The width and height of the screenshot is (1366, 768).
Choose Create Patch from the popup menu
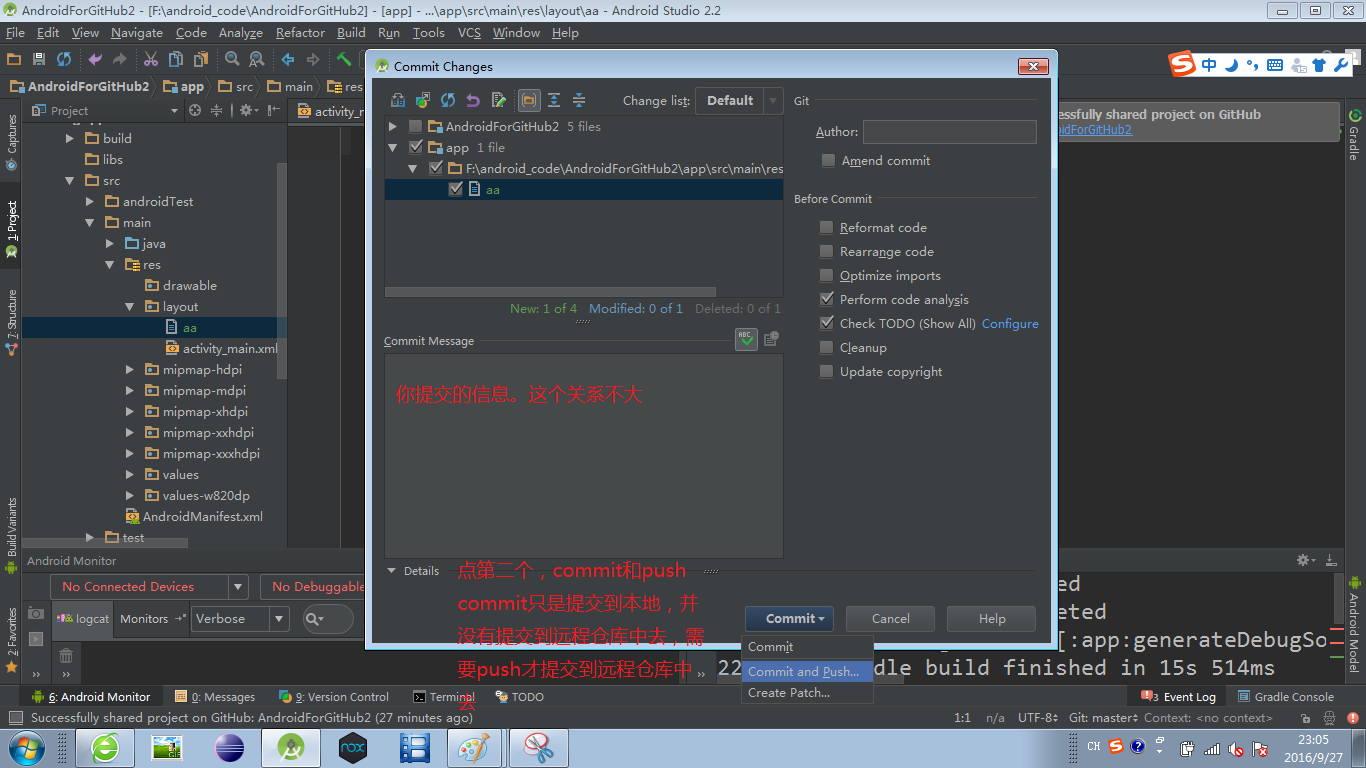tap(807, 693)
